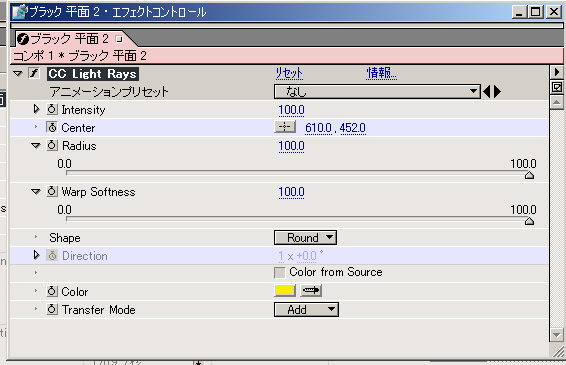Enable the Color from Source checkbox

point(280,273)
